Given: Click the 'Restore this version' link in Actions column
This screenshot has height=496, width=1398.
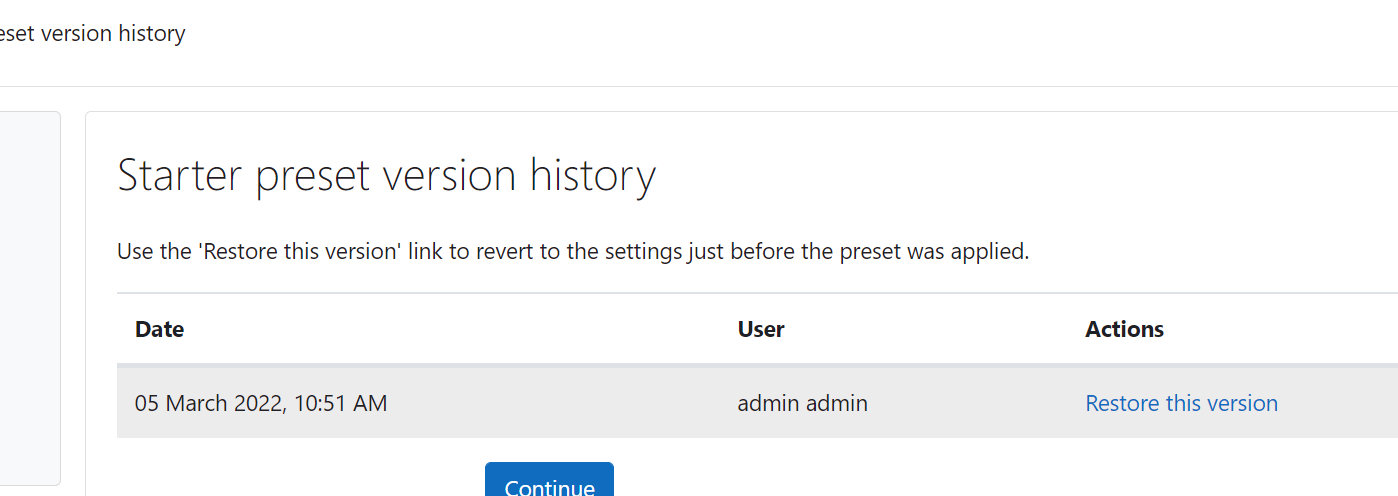Looking at the screenshot, I should pos(1181,403).
